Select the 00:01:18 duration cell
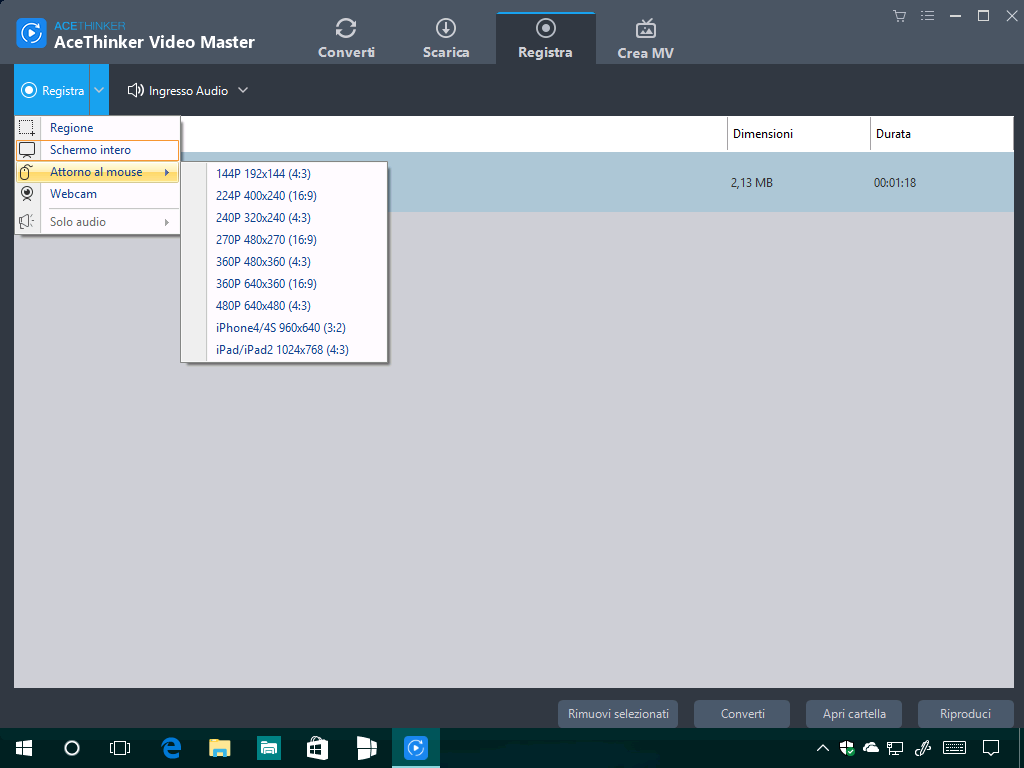This screenshot has height=768, width=1024. 895,183
